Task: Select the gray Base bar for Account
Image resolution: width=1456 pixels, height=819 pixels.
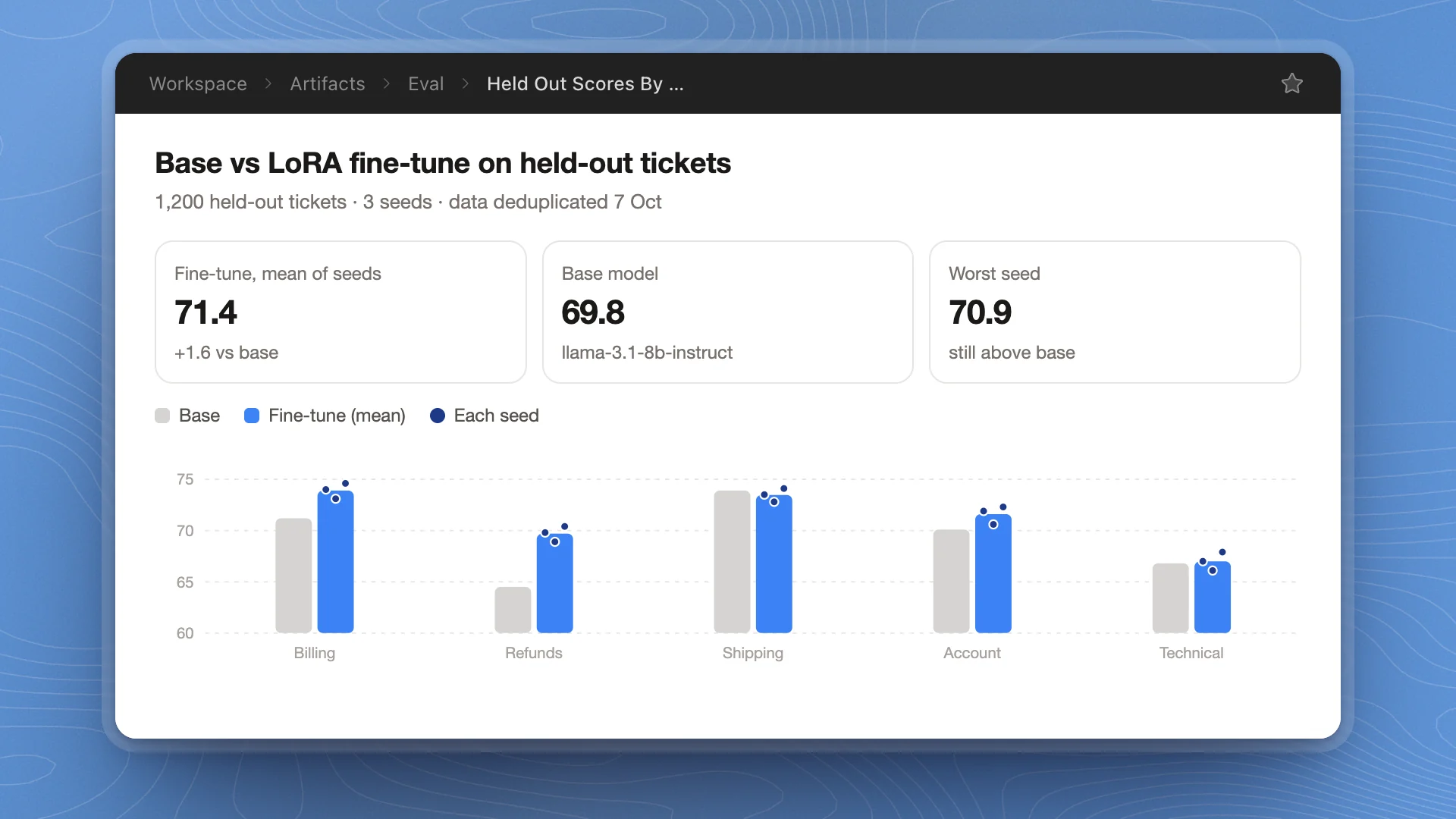Action: pyautogui.click(x=951, y=581)
